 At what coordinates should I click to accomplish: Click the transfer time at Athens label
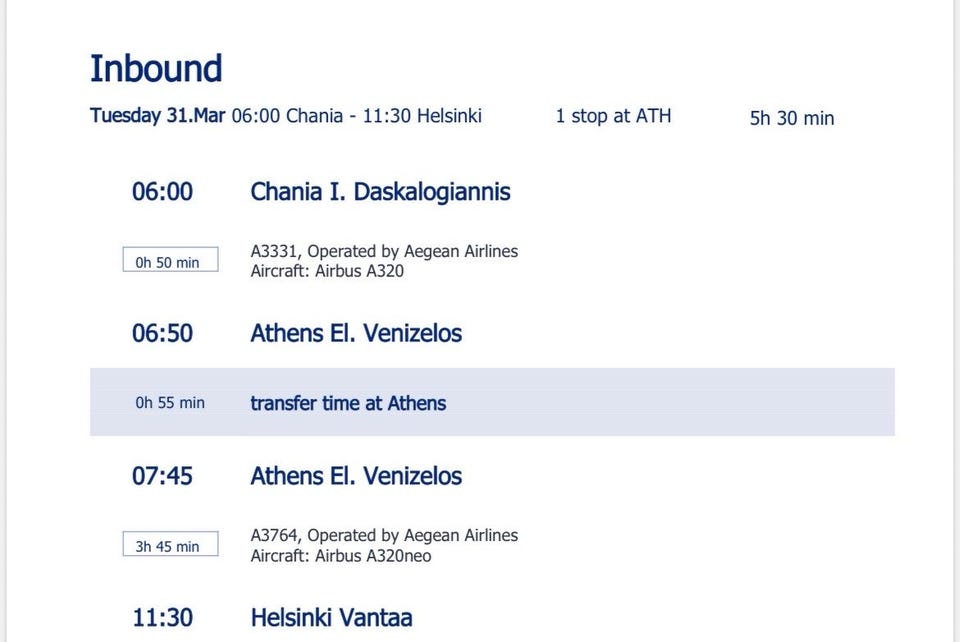pos(348,403)
